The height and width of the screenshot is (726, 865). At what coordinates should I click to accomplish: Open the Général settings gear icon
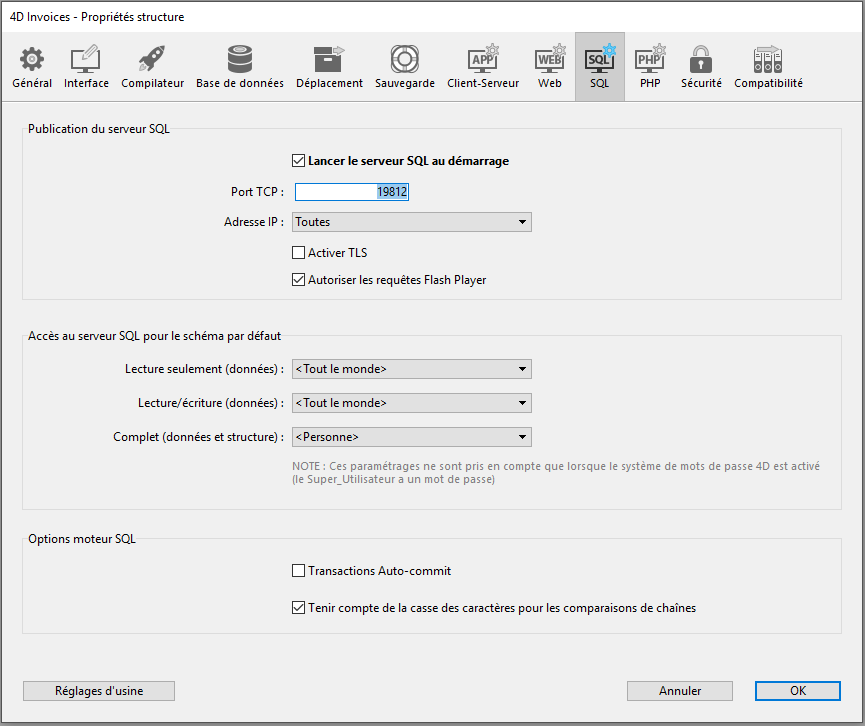pyautogui.click(x=32, y=60)
